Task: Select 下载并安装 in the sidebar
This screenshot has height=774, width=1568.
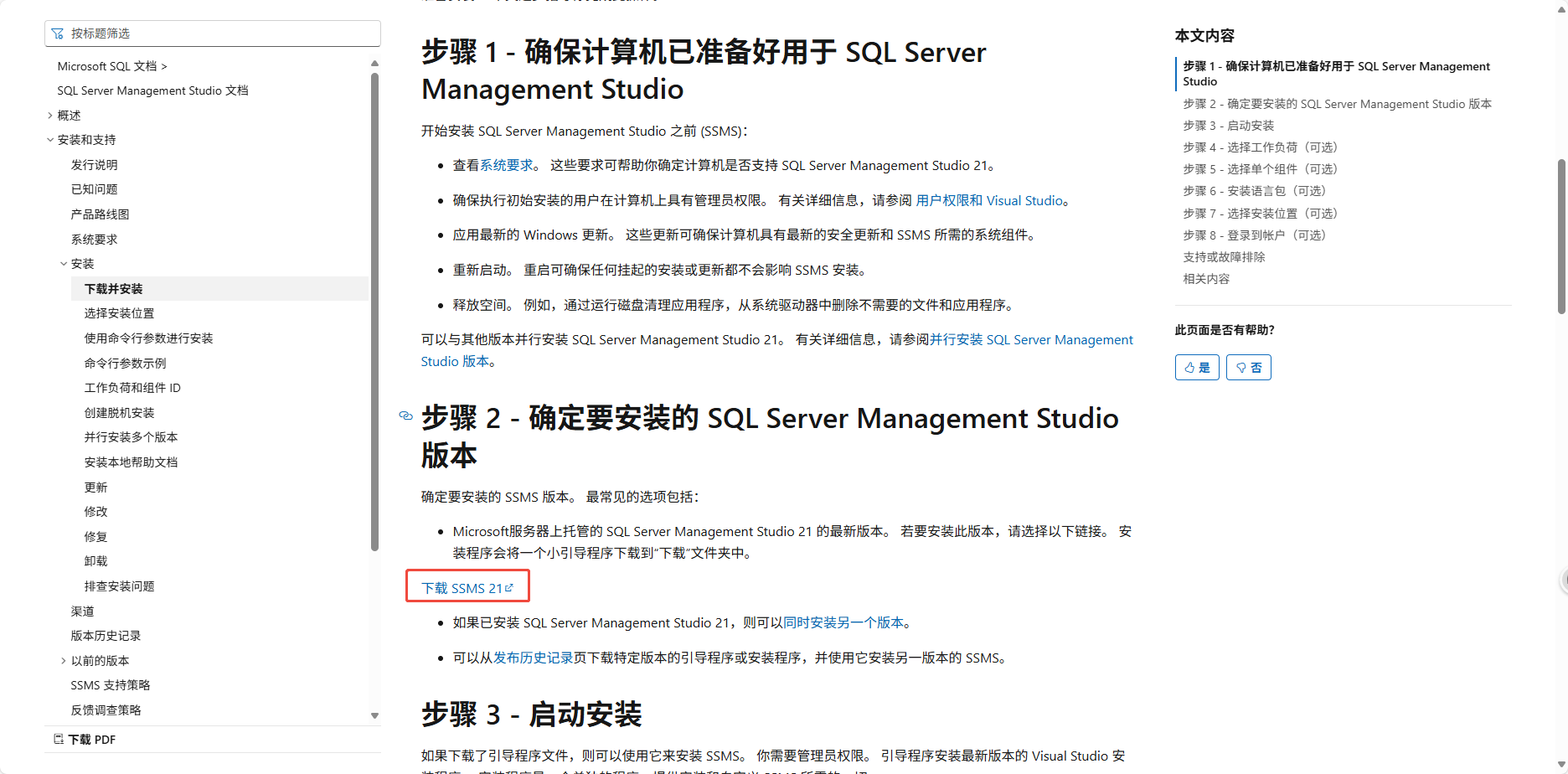Action: pos(111,288)
